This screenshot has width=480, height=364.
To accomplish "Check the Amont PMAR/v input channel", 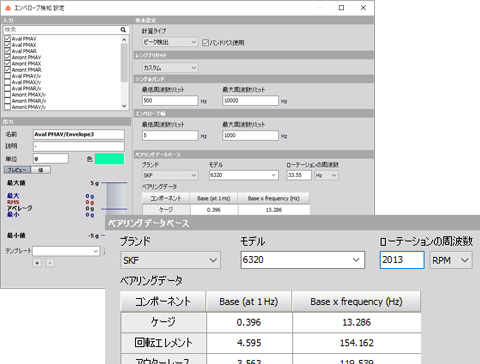I will (x=7, y=101).
